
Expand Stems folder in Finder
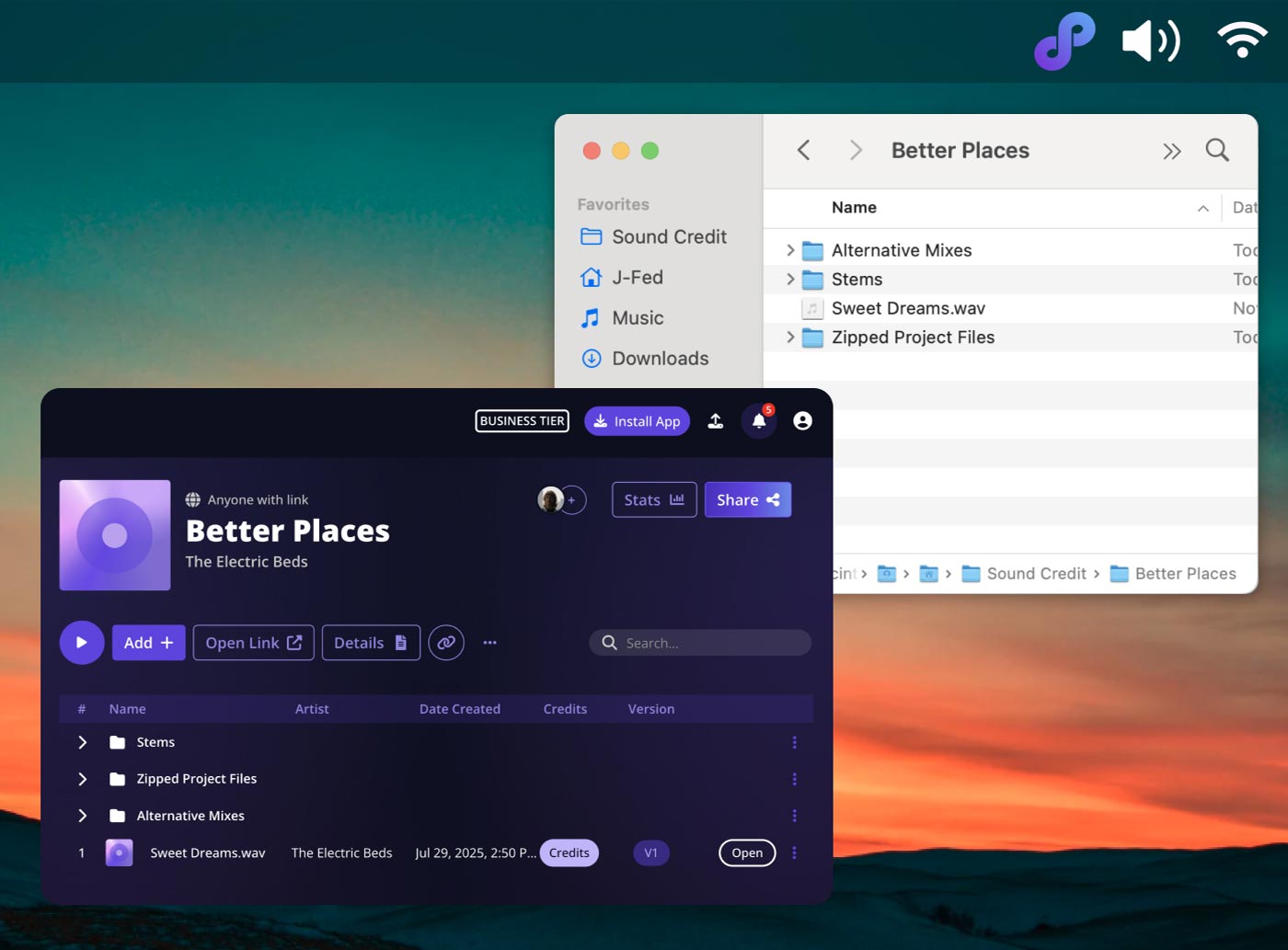click(790, 279)
